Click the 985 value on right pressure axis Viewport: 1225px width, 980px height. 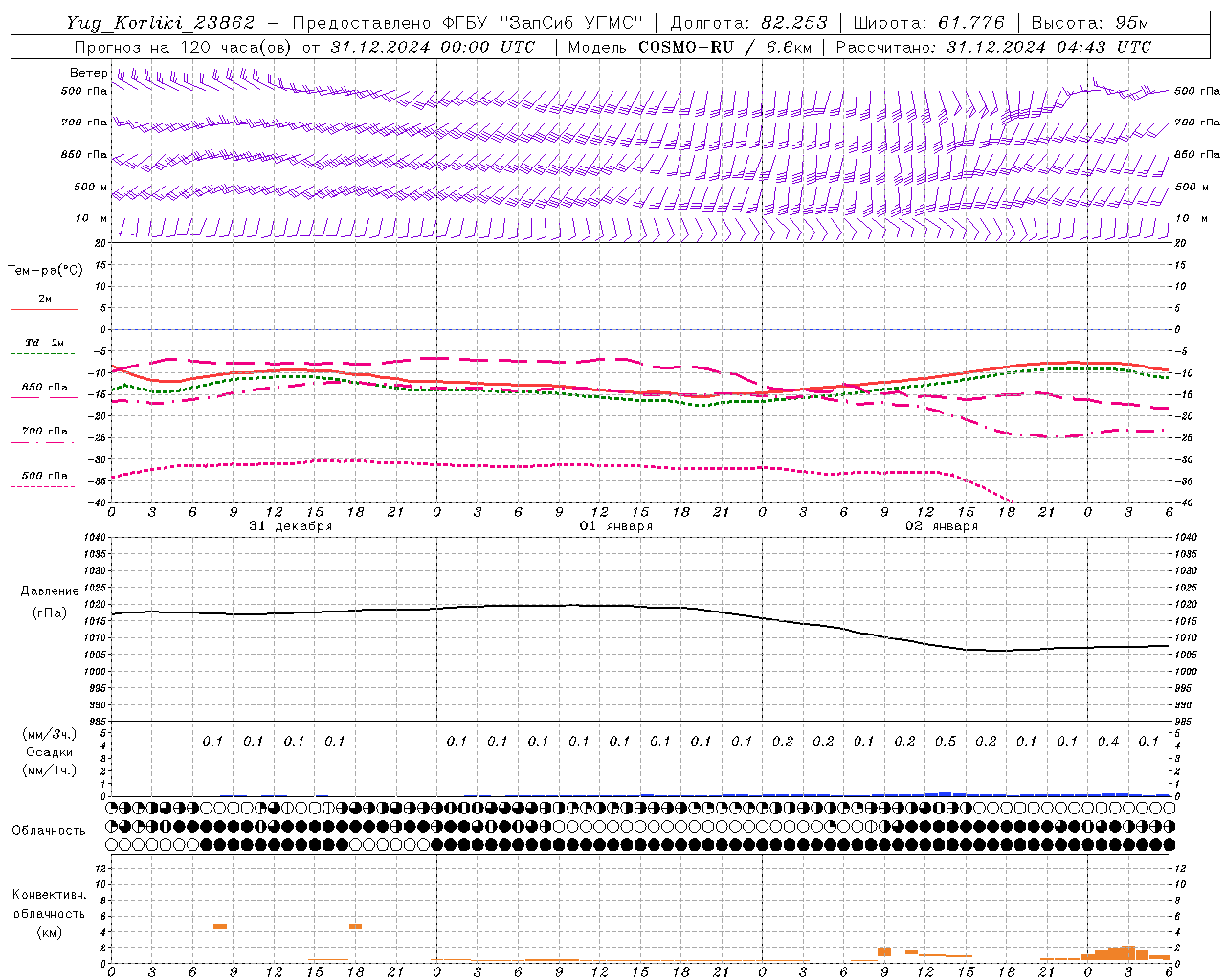1185,722
